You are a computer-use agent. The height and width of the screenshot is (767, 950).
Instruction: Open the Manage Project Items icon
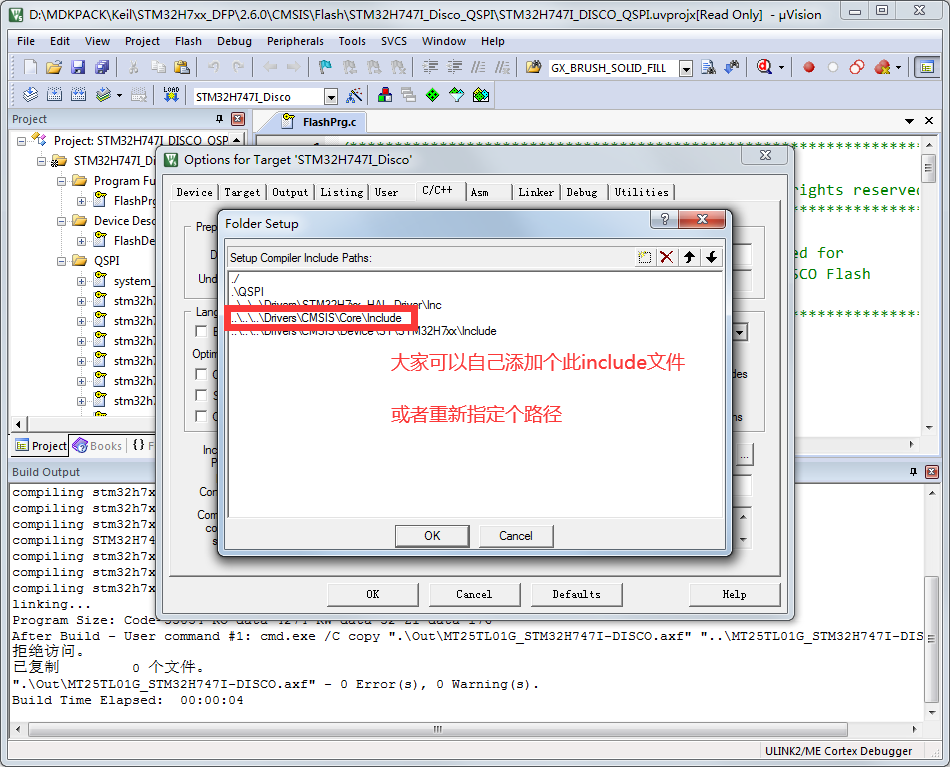pos(384,95)
